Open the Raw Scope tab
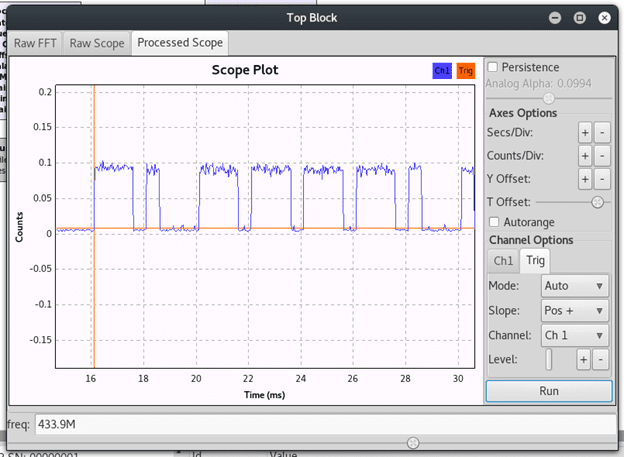This screenshot has width=624, height=457. (x=97, y=43)
